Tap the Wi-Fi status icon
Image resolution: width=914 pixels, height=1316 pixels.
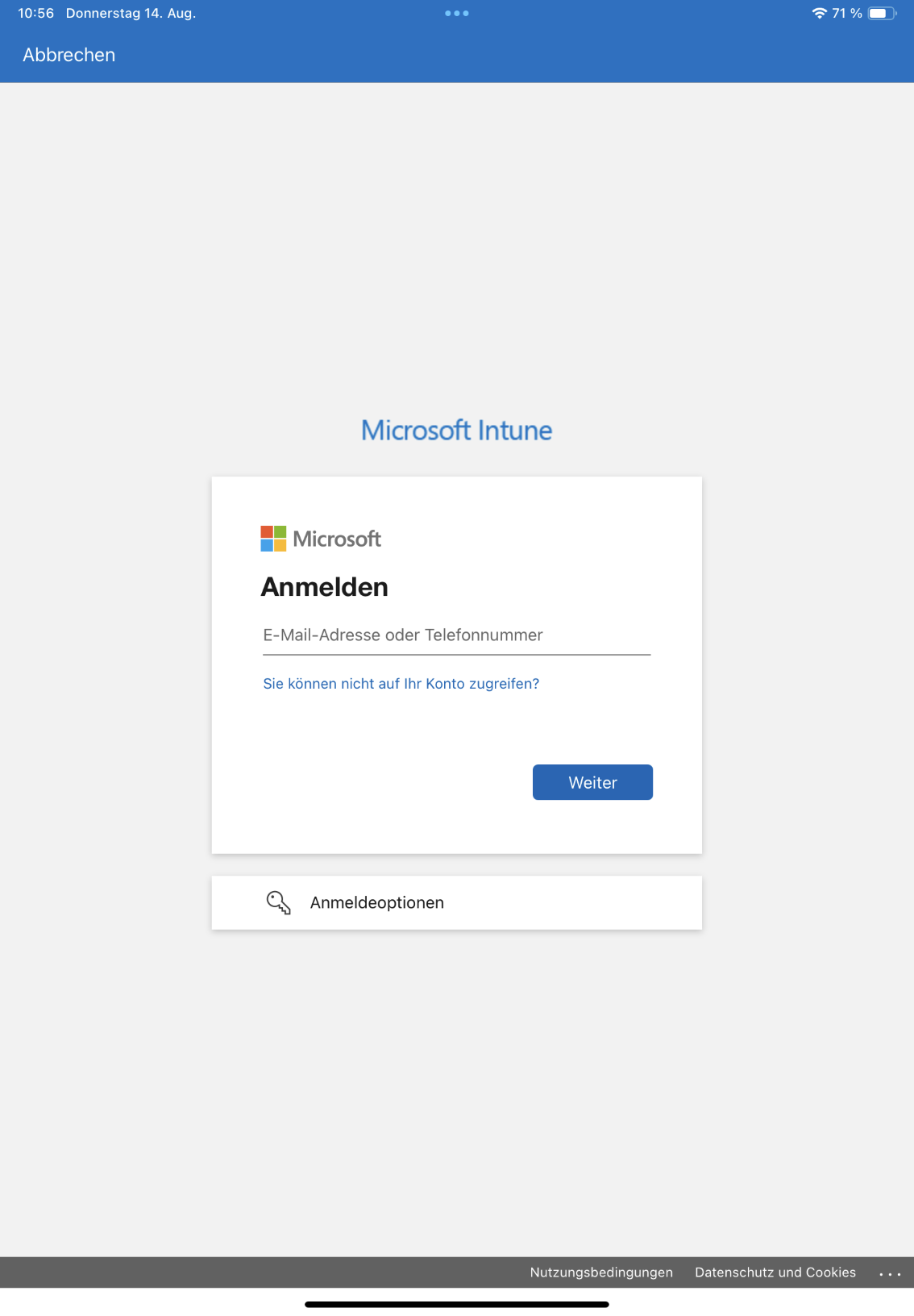tap(819, 13)
